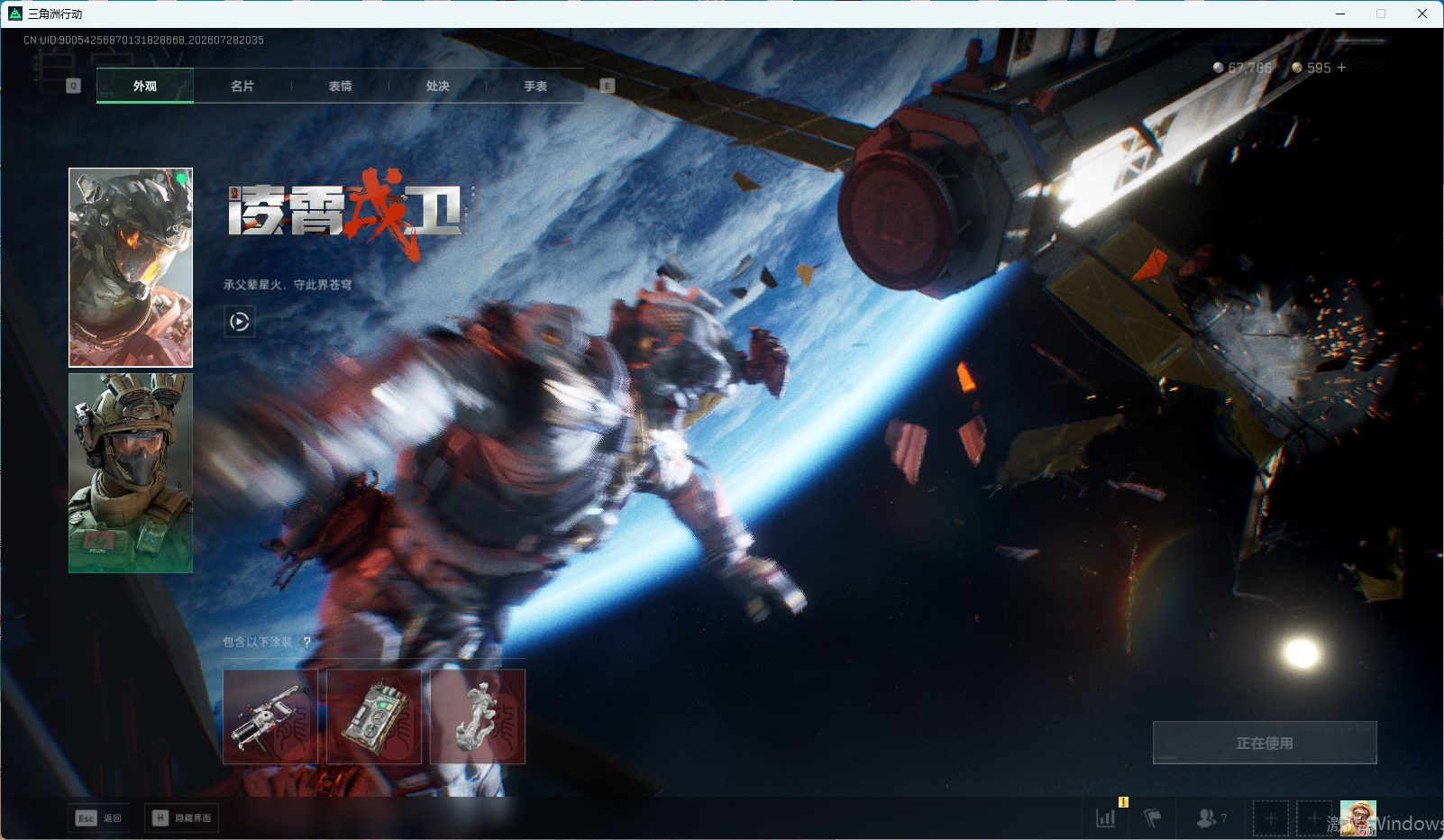Select the green tactical helmet operator skin thumbnail
This screenshot has width=1444, height=840.
tap(131, 473)
